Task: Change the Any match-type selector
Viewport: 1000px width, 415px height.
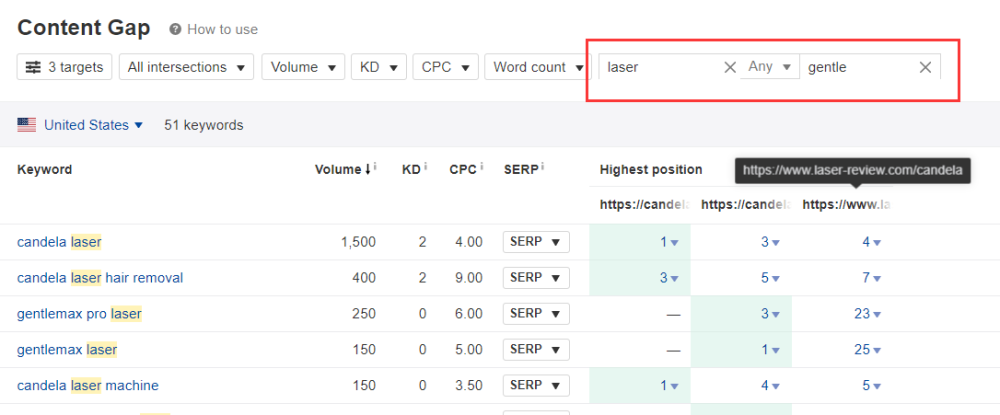Action: (770, 67)
